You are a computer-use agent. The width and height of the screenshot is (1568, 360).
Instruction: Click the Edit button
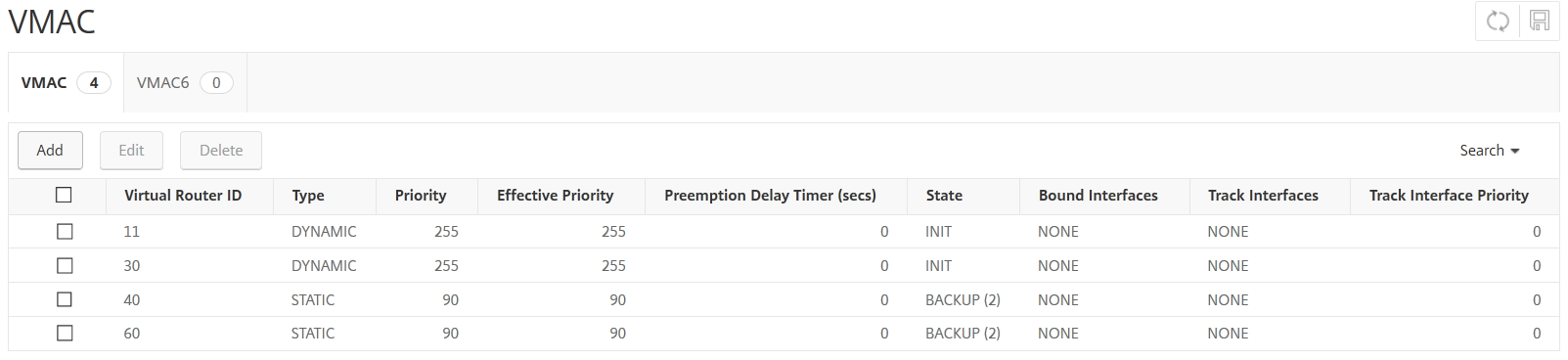coord(131,151)
